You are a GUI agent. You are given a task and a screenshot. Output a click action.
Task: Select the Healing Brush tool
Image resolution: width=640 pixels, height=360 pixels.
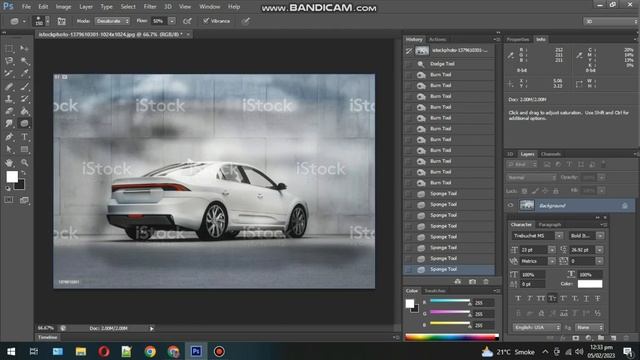9,86
